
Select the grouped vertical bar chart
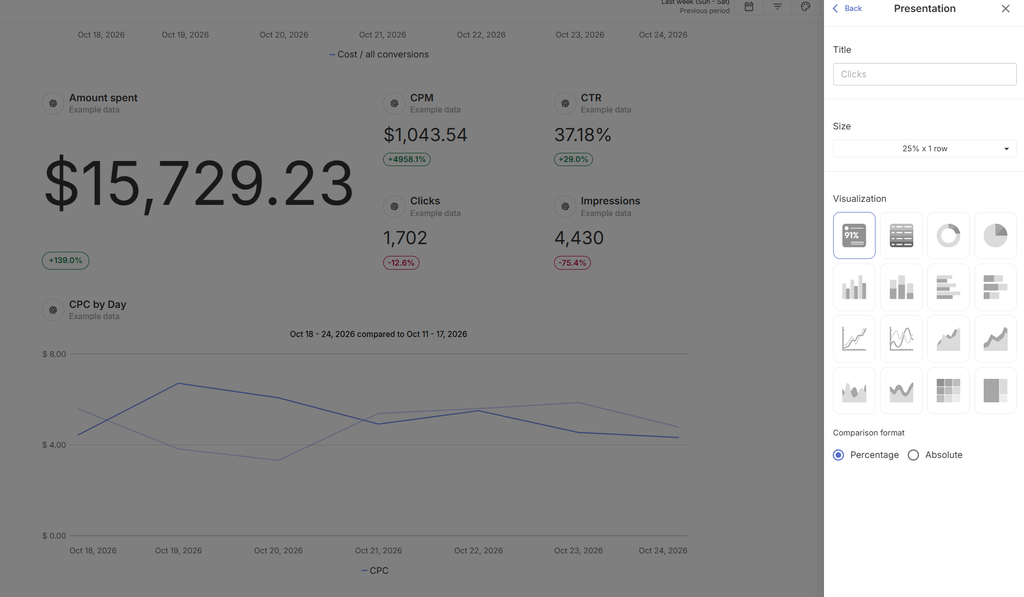(x=854, y=287)
